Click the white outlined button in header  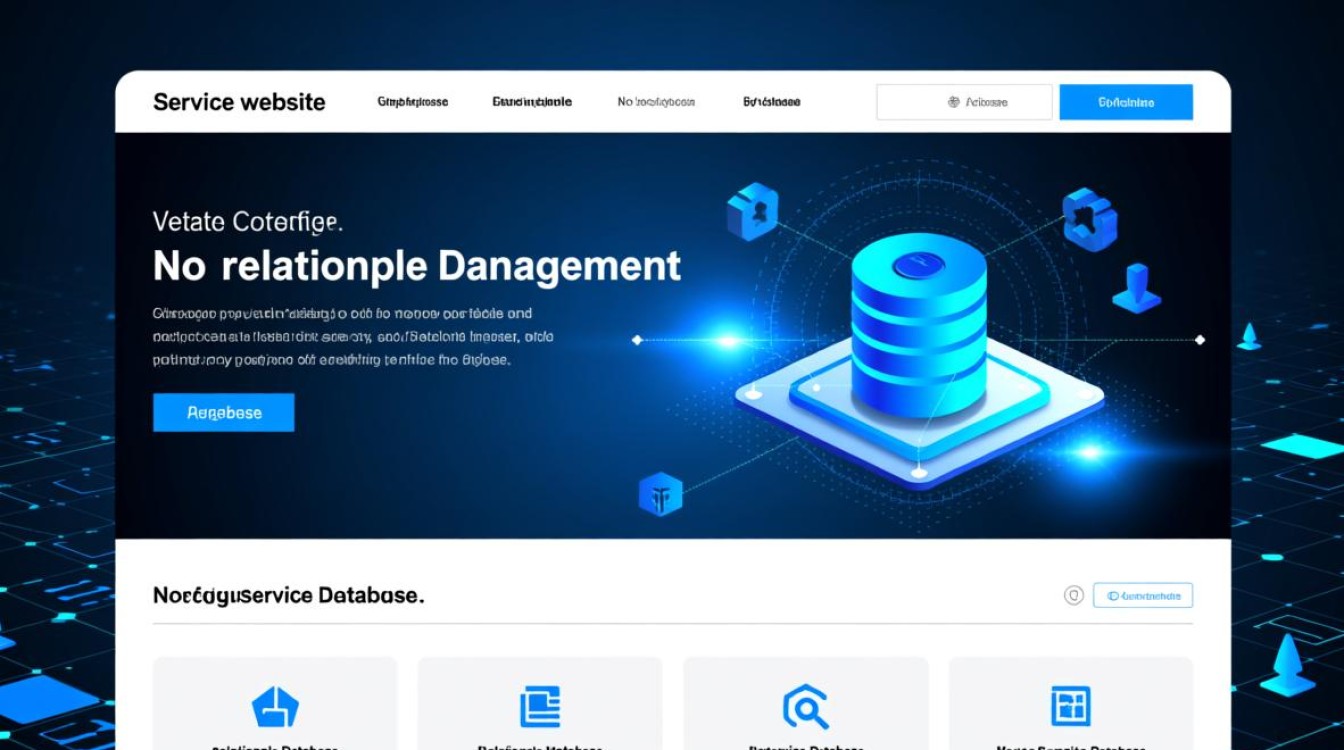click(964, 102)
